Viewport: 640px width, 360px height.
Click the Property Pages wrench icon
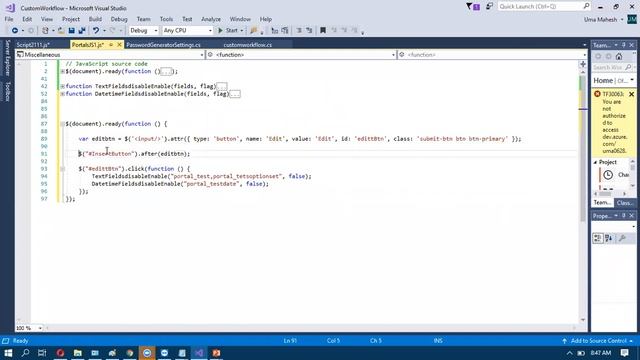[622, 238]
